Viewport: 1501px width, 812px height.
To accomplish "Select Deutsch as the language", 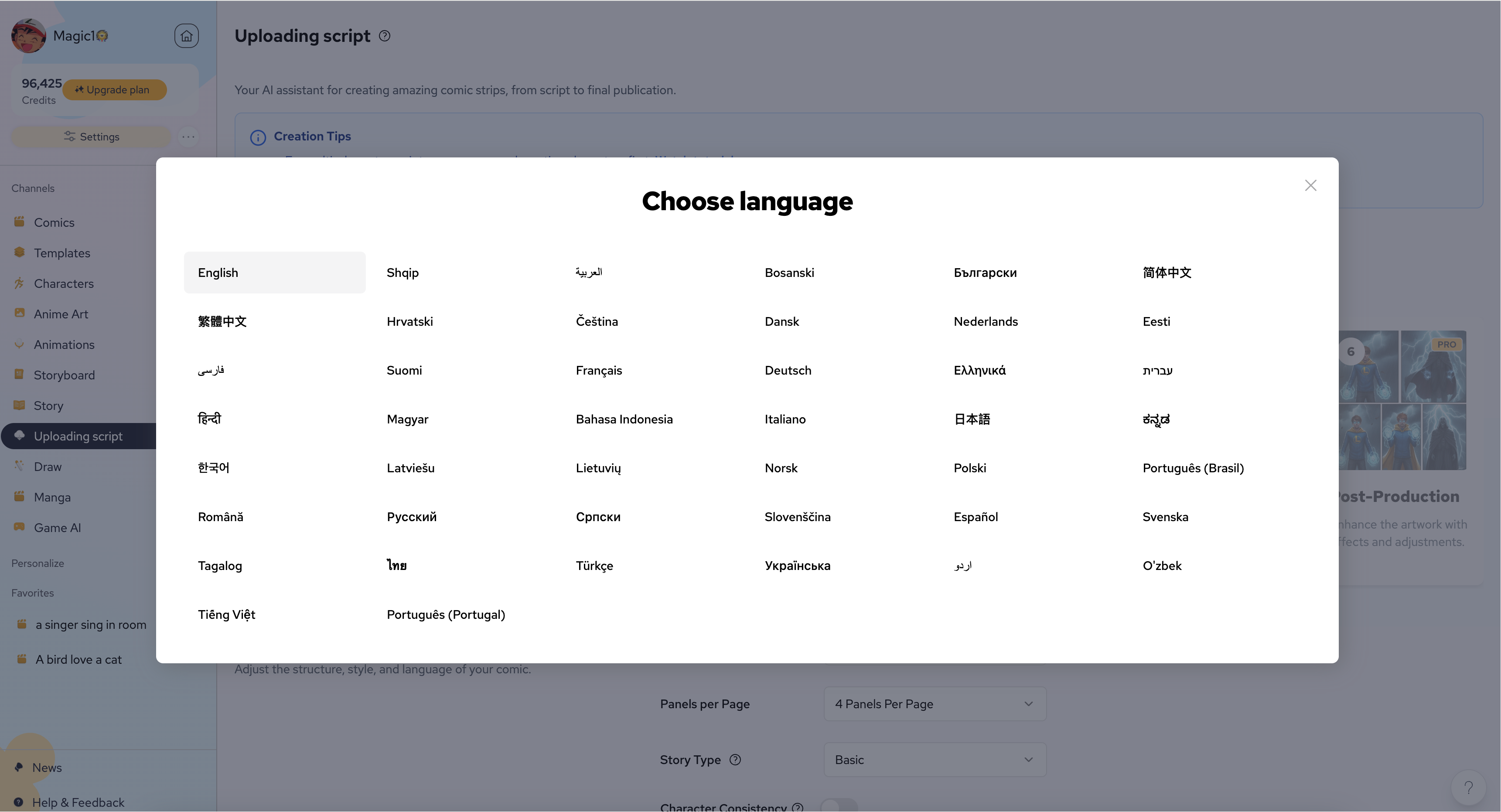I will 788,370.
